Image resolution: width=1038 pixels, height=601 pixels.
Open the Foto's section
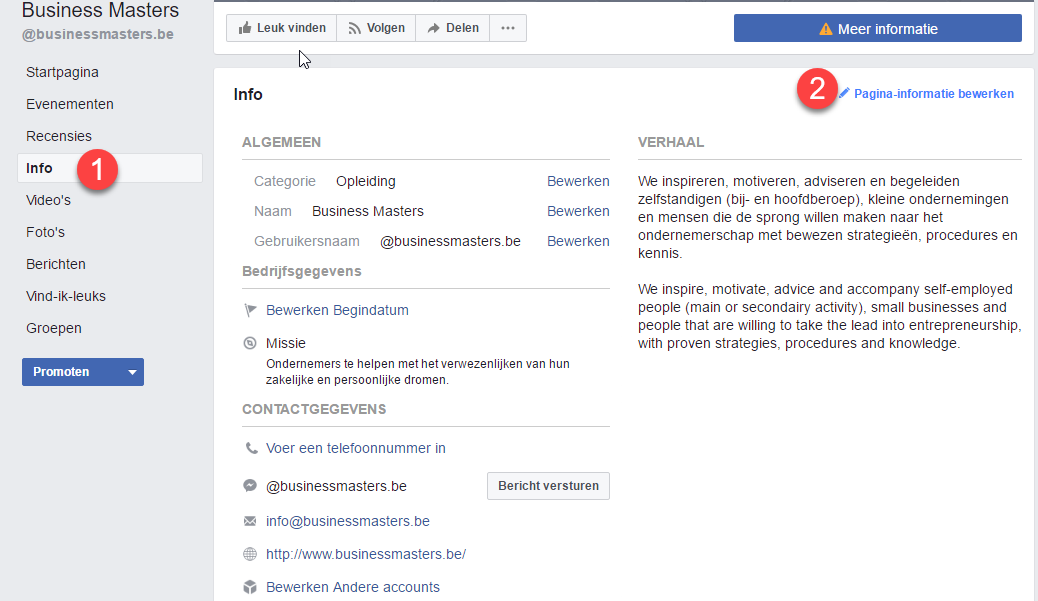45,232
